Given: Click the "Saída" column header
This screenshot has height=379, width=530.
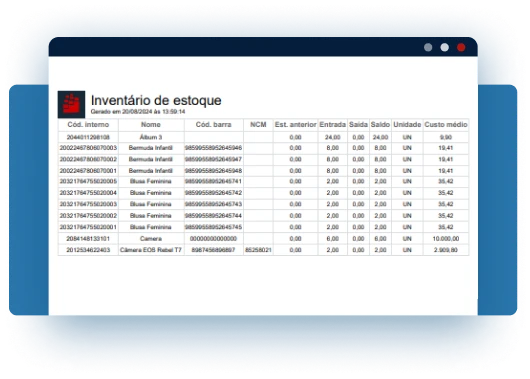Looking at the screenshot, I should (358, 124).
